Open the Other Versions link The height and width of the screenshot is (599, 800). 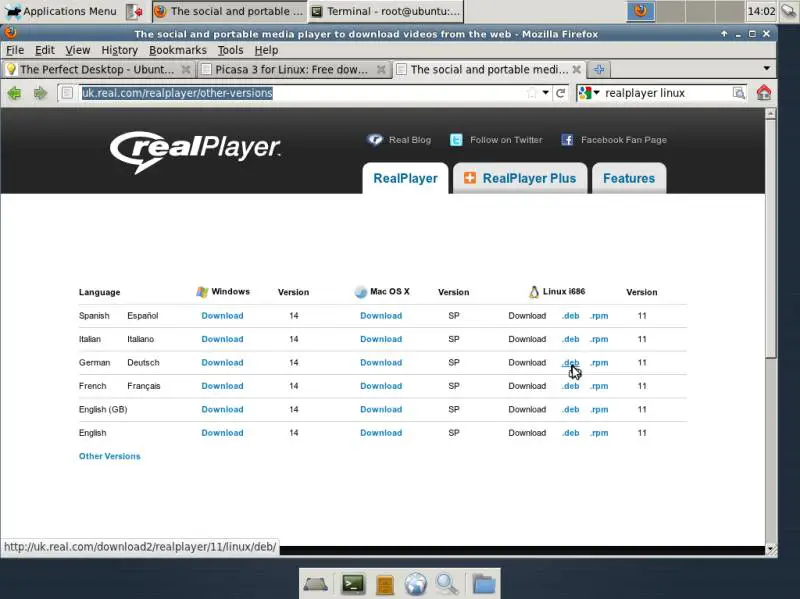coord(109,456)
